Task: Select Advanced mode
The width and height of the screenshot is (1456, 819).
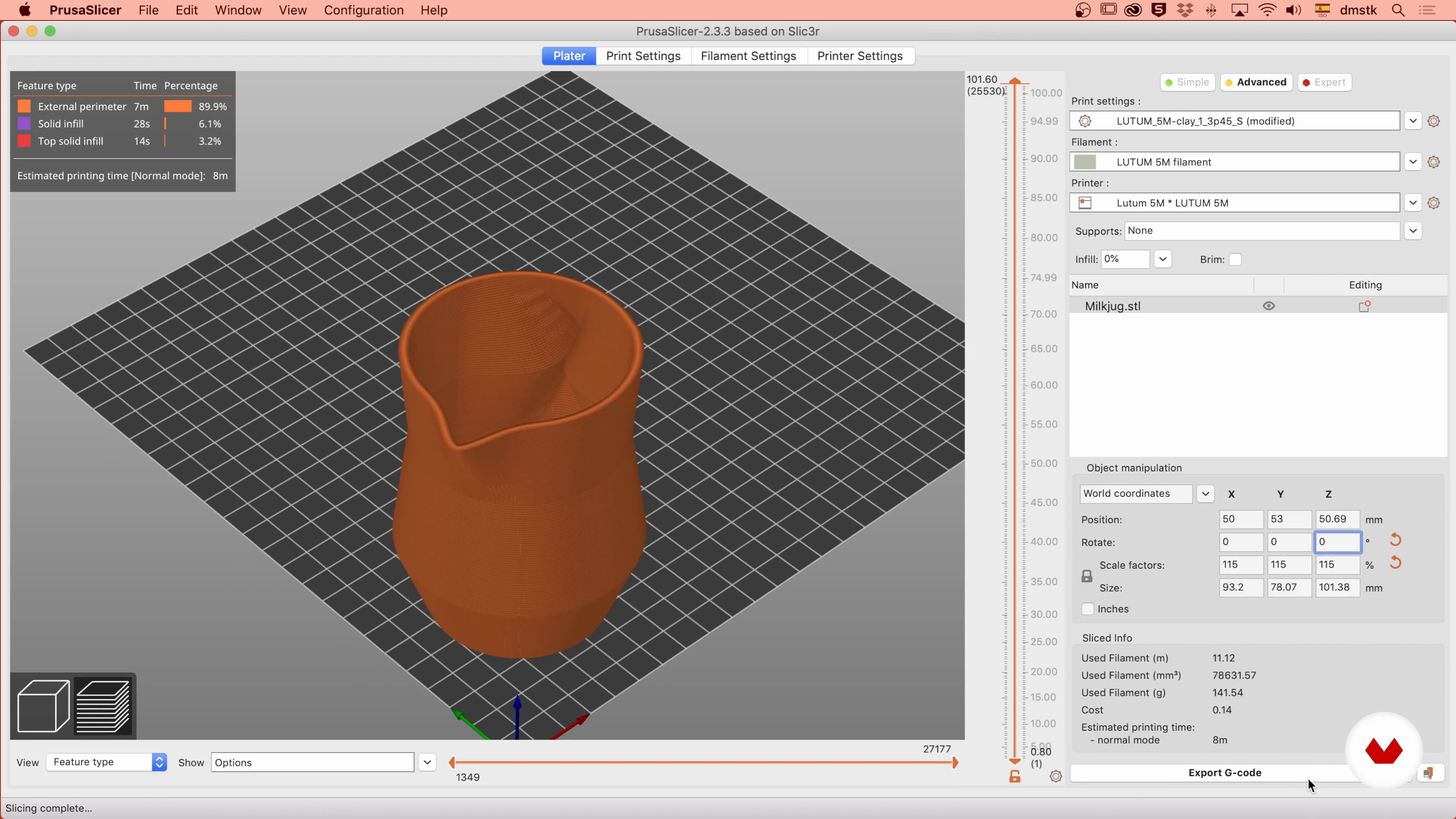Action: 1256,82
